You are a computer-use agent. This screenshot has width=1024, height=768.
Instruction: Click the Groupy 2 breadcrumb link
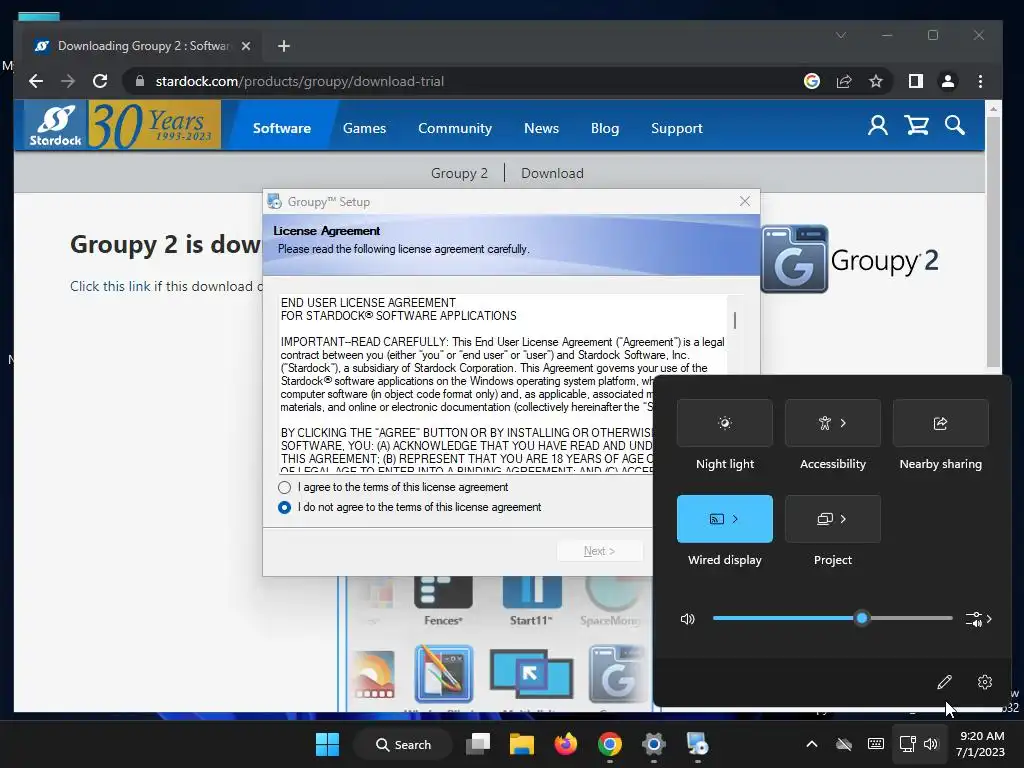pos(459,173)
